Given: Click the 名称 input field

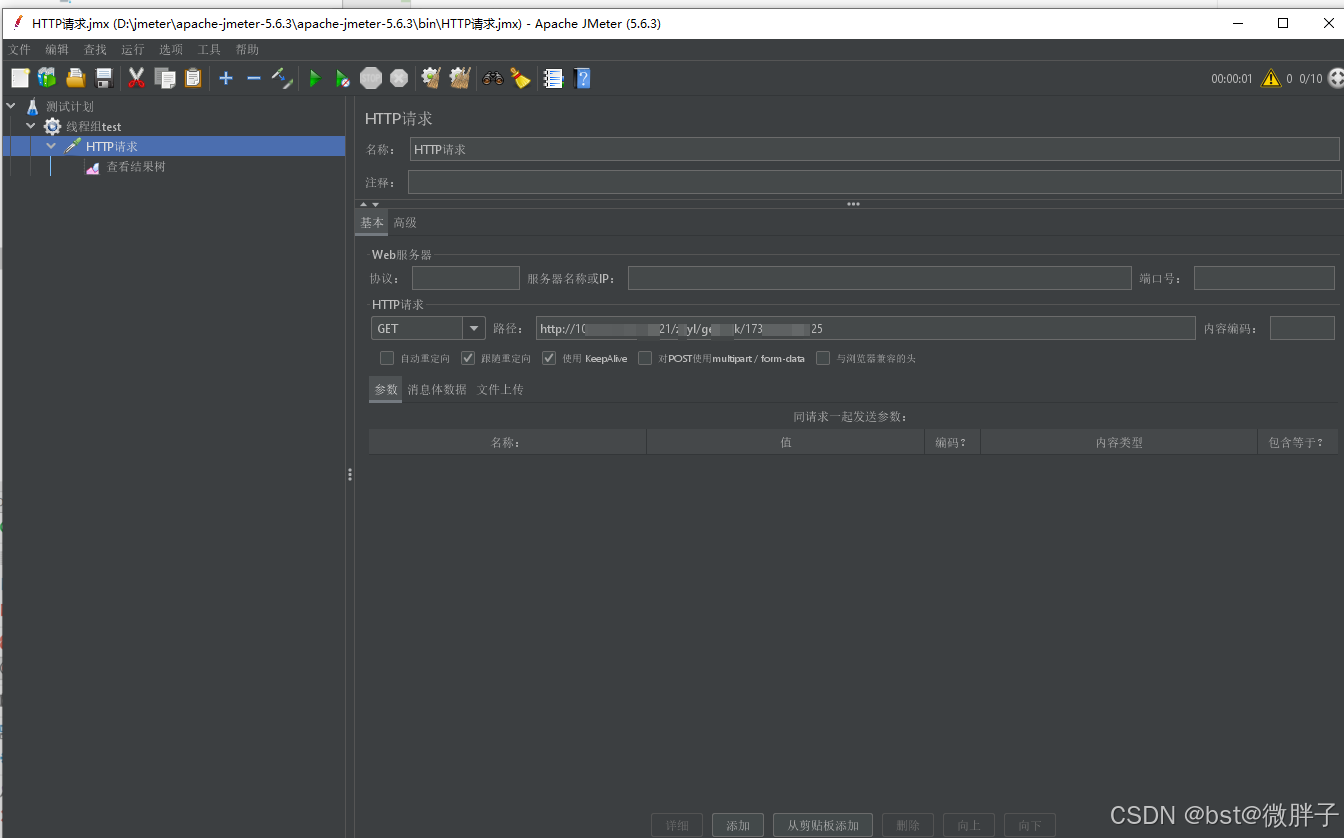Looking at the screenshot, I should [874, 149].
